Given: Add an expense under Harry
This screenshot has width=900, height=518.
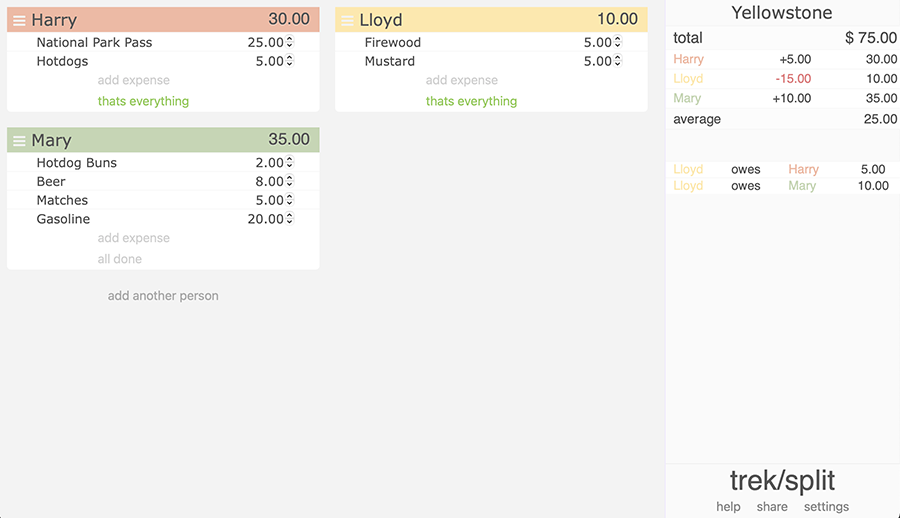Looking at the screenshot, I should point(134,80).
